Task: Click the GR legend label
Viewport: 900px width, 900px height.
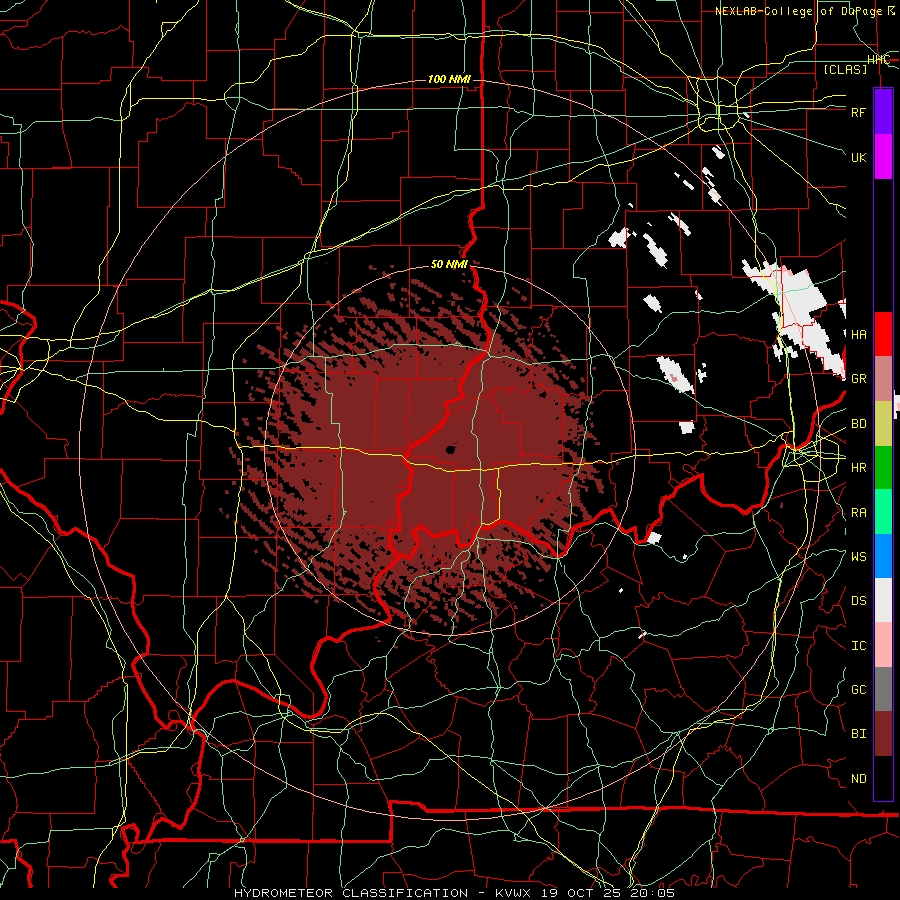Action: coord(858,379)
